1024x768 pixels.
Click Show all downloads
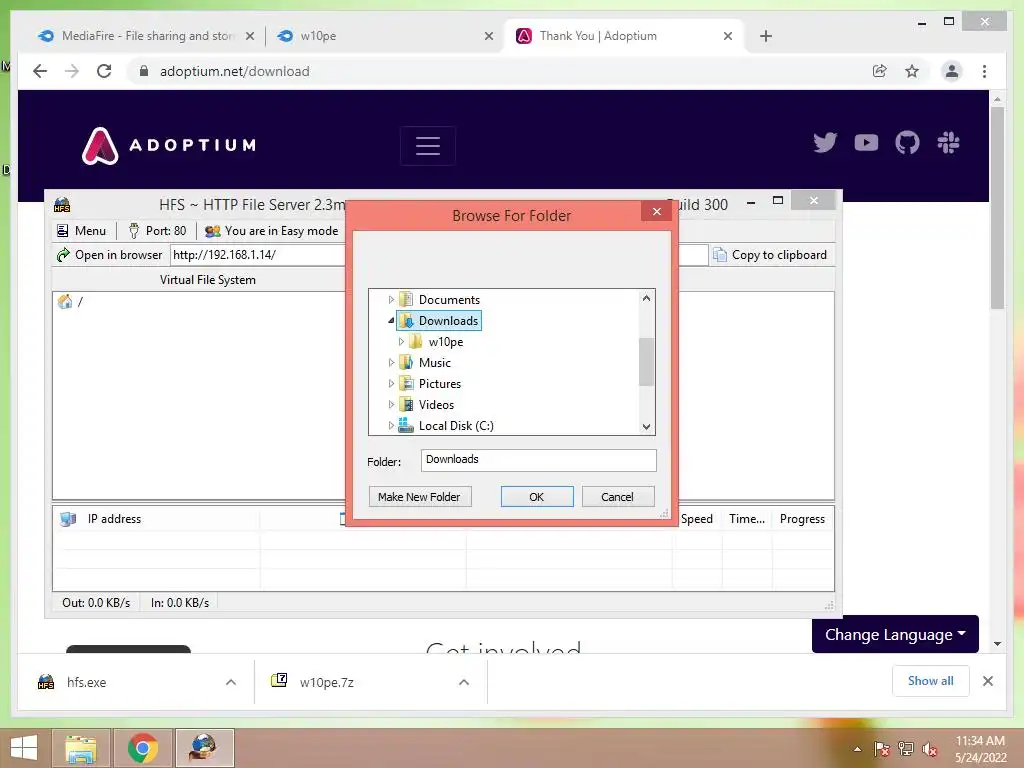point(931,681)
